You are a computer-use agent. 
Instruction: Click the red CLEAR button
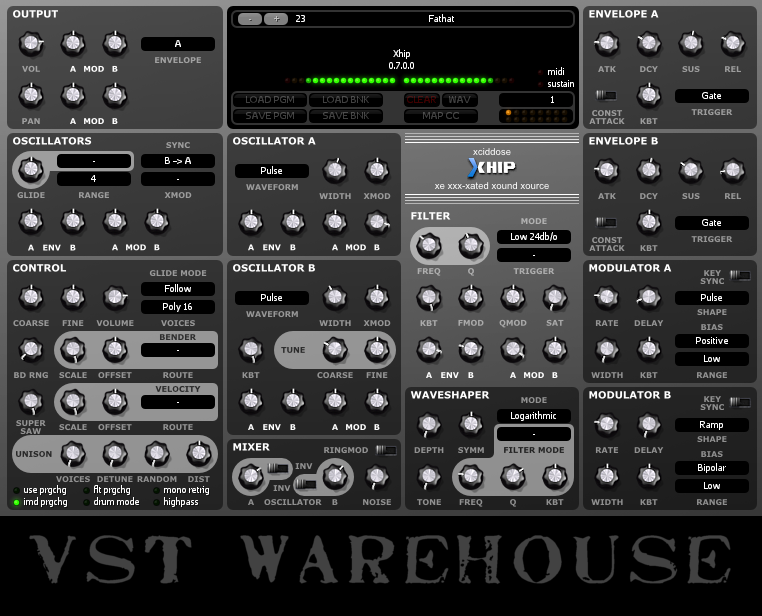point(421,100)
